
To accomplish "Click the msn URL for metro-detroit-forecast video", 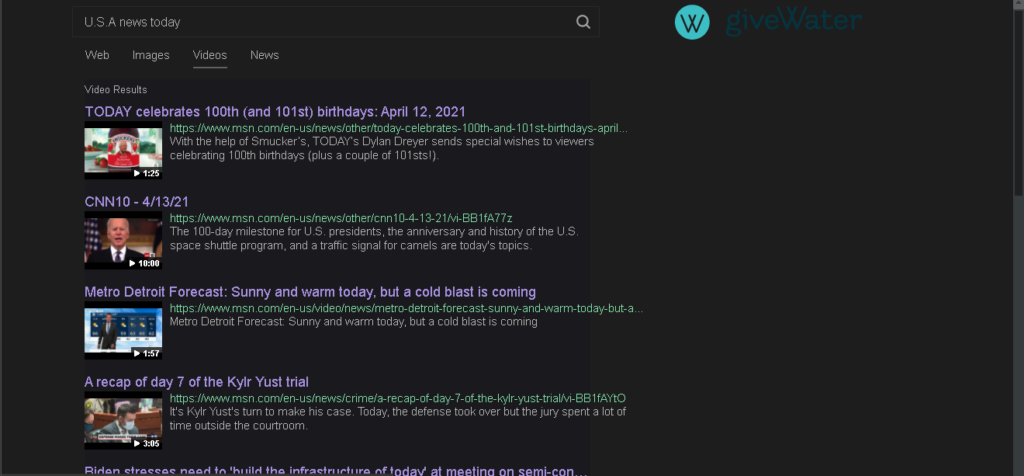I will click(406, 308).
